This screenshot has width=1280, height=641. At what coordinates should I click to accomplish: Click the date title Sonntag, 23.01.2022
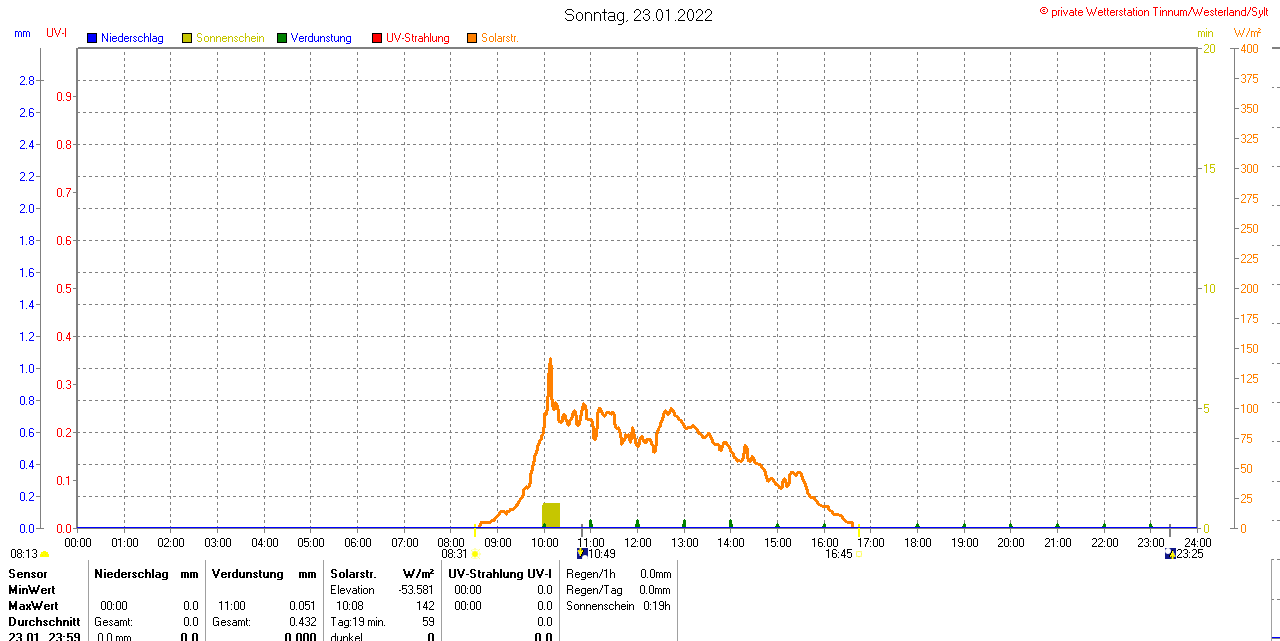click(x=638, y=15)
